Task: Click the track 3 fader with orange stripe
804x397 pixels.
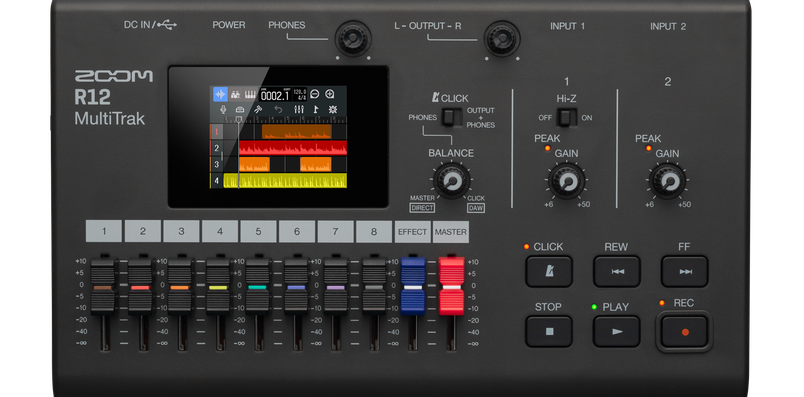Action: pyautogui.click(x=180, y=286)
